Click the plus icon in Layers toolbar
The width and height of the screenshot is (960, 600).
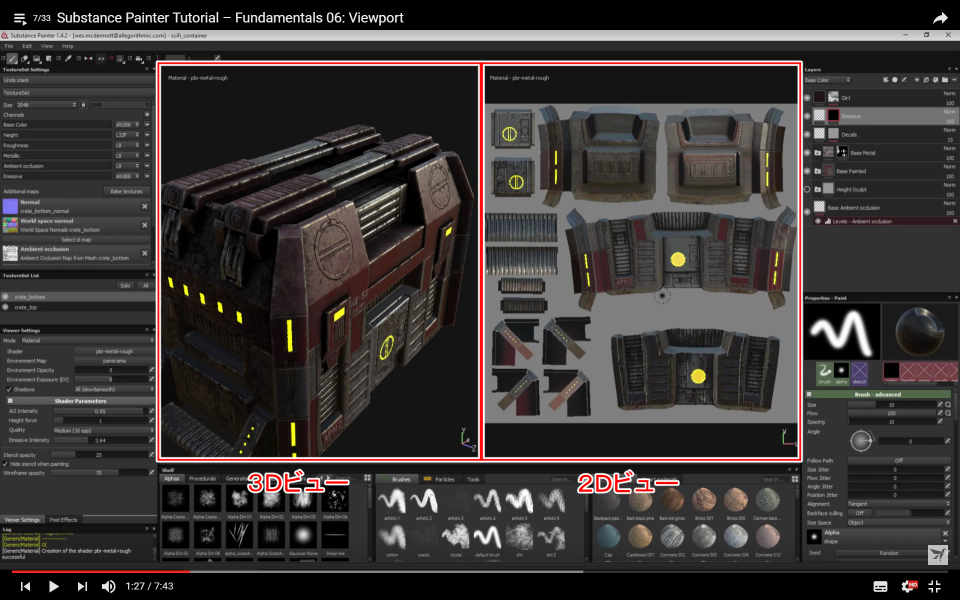click(917, 80)
